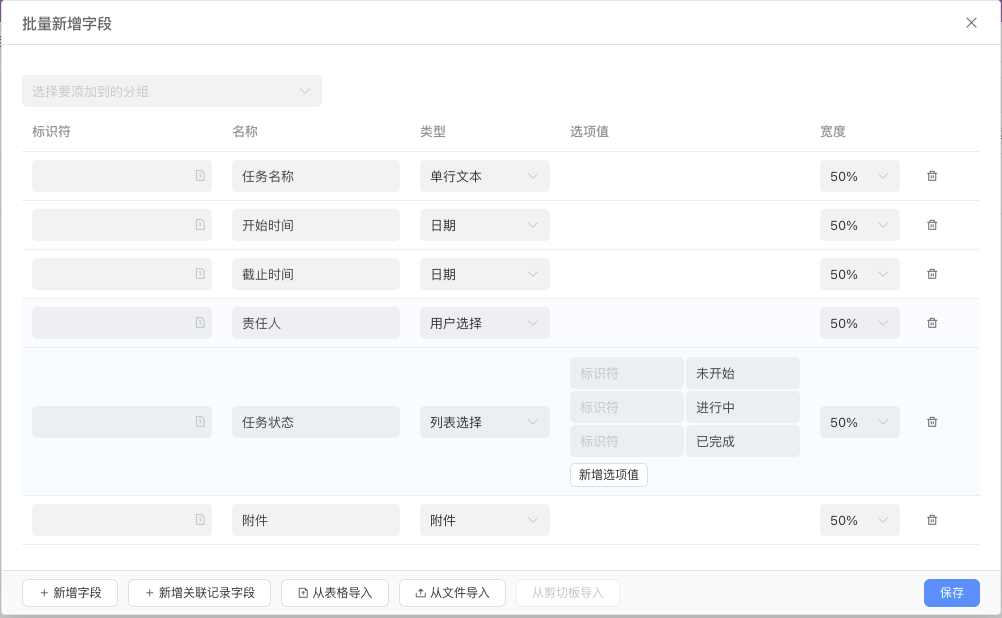The width and height of the screenshot is (1002, 618).
Task: Click the table icon on 从表格导入 button
Action: [303, 592]
